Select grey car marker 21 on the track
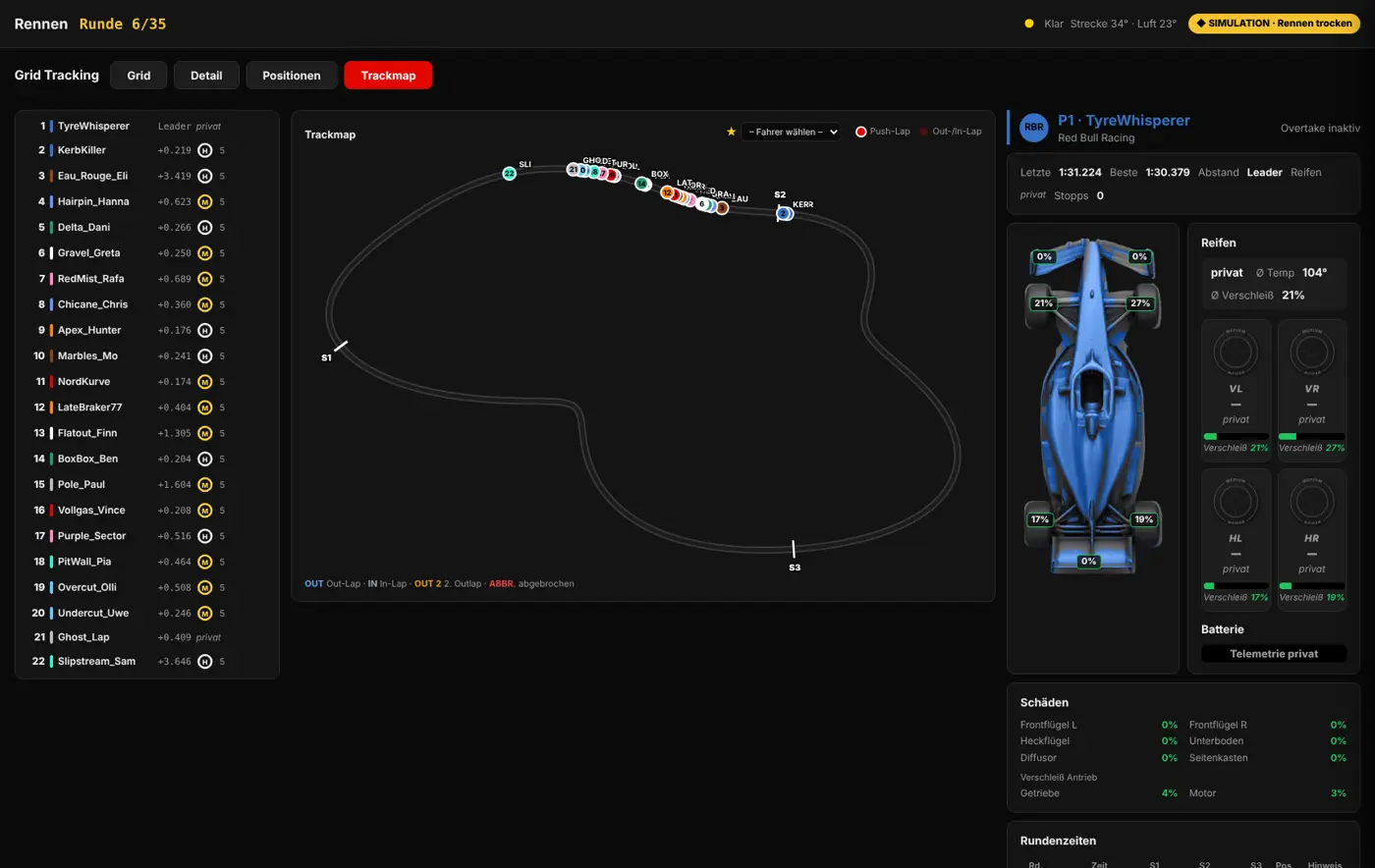This screenshot has height=868, width=1375. [573, 170]
